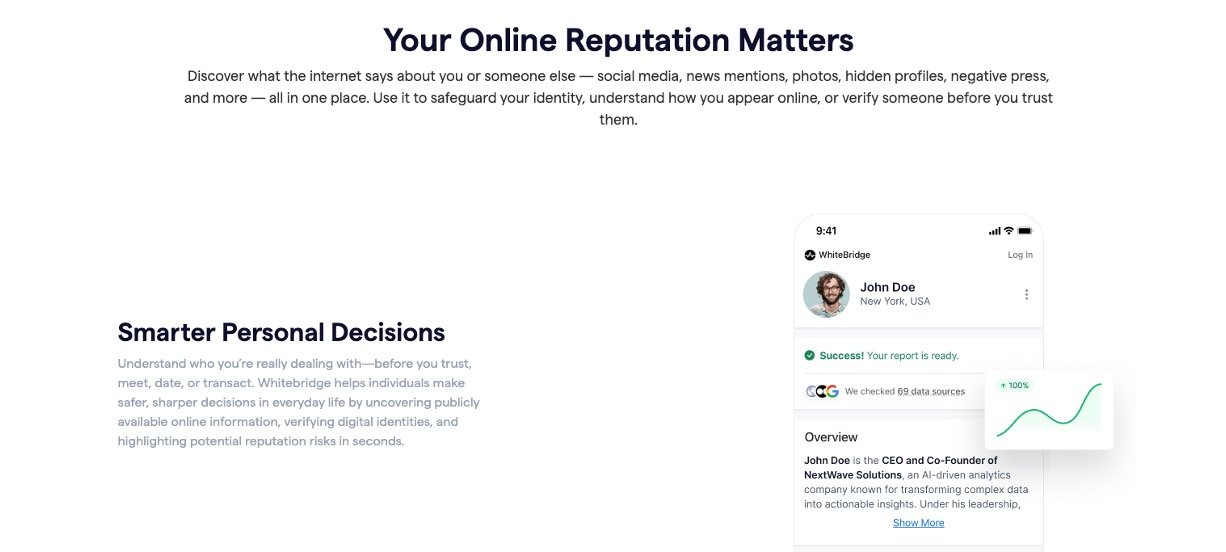Screen dimensions: 1226x552
Task: Click the John Doe name label
Action: [887, 287]
